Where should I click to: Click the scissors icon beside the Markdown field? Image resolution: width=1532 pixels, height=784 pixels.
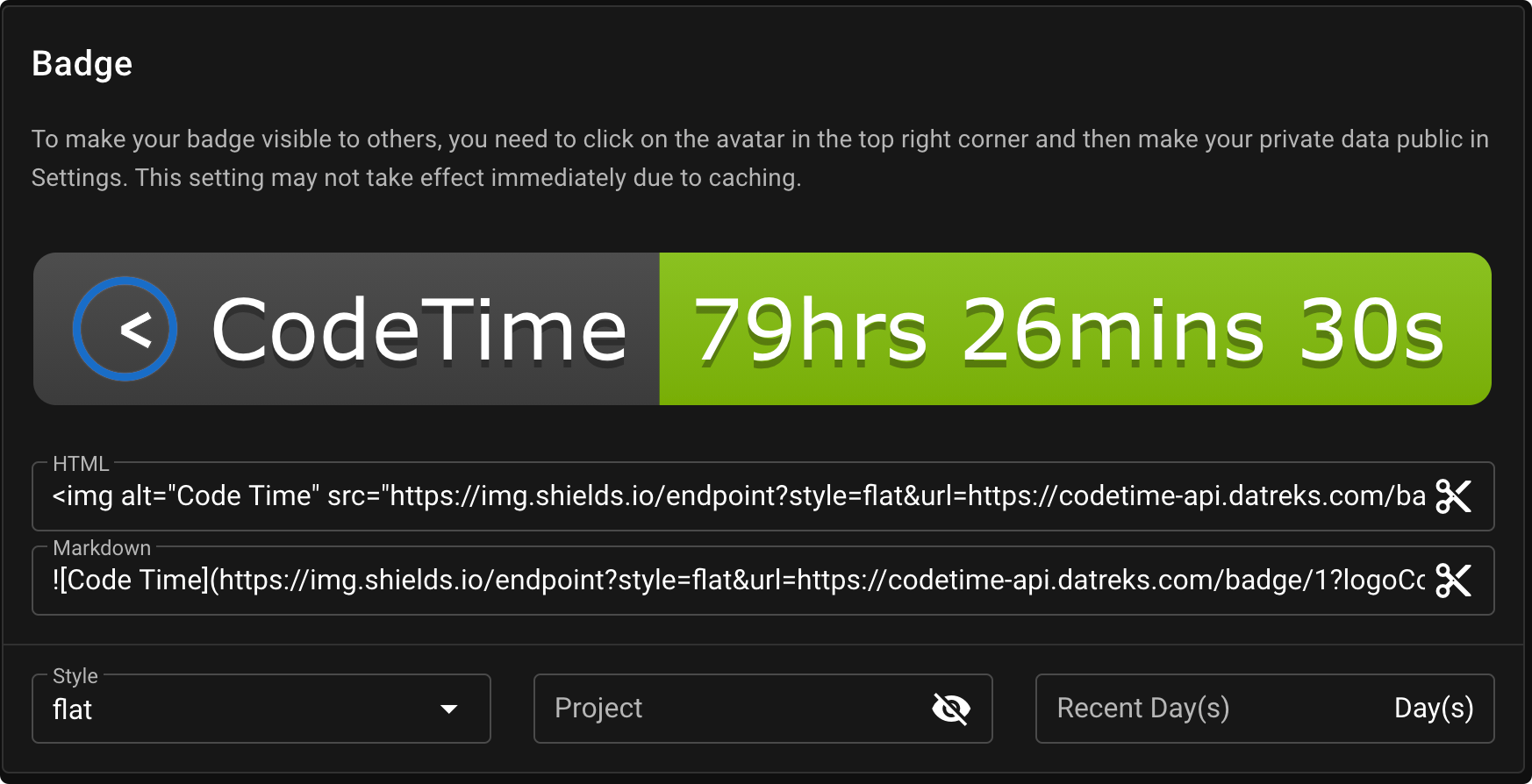tap(1455, 581)
